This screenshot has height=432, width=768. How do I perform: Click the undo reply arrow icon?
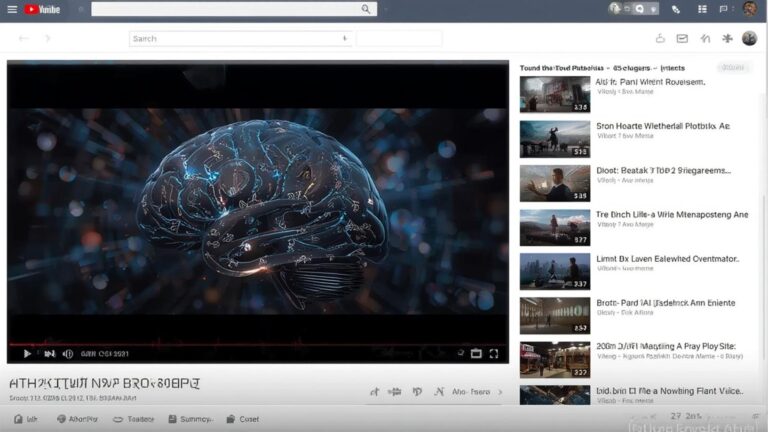tap(705, 38)
